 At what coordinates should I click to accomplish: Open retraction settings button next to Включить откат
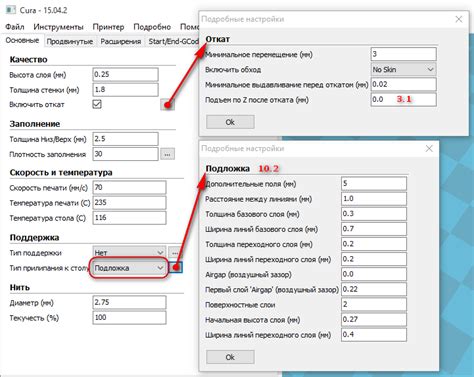(168, 104)
